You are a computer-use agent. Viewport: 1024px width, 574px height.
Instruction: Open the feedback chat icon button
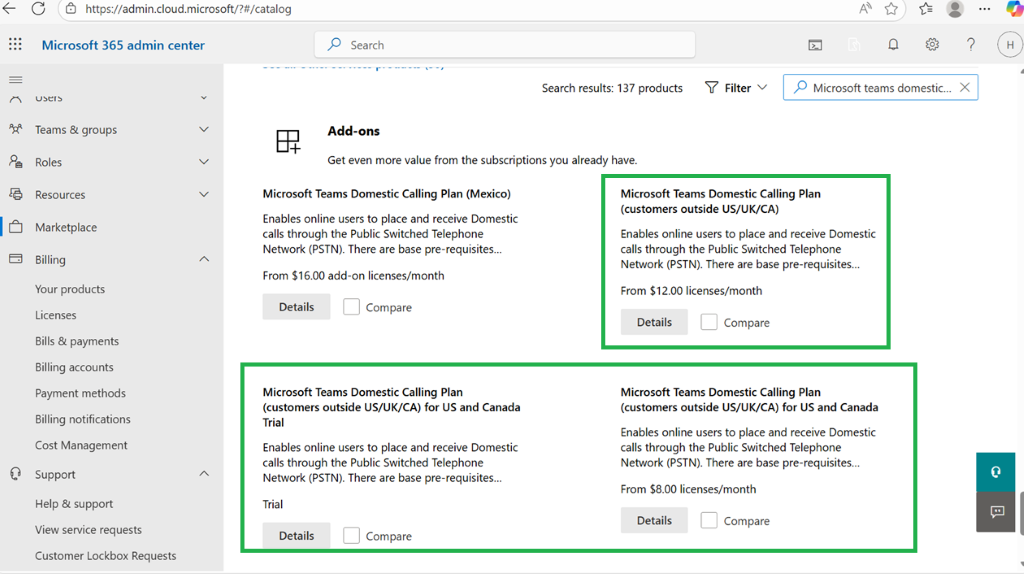(997, 511)
